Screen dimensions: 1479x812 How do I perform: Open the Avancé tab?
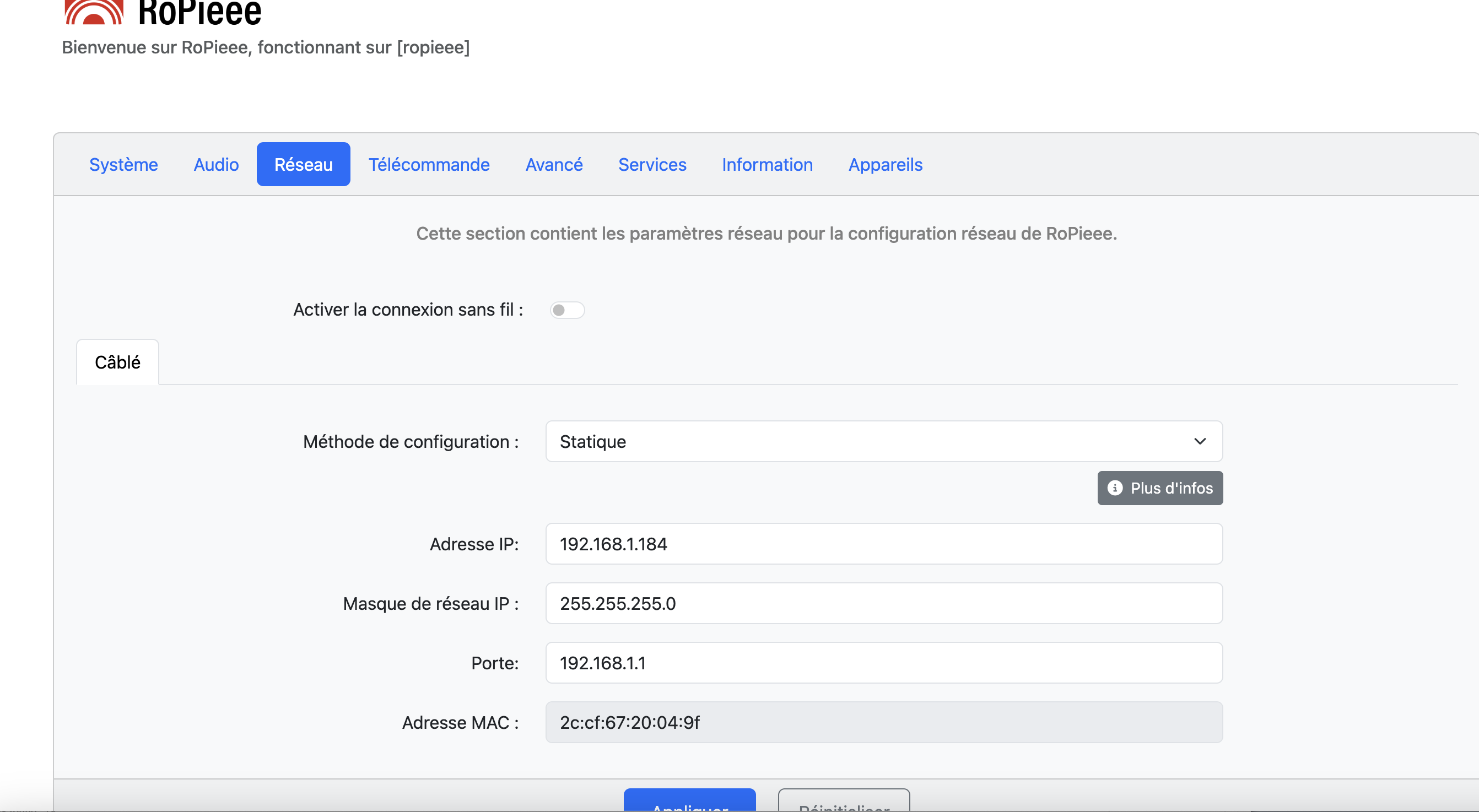tap(554, 165)
